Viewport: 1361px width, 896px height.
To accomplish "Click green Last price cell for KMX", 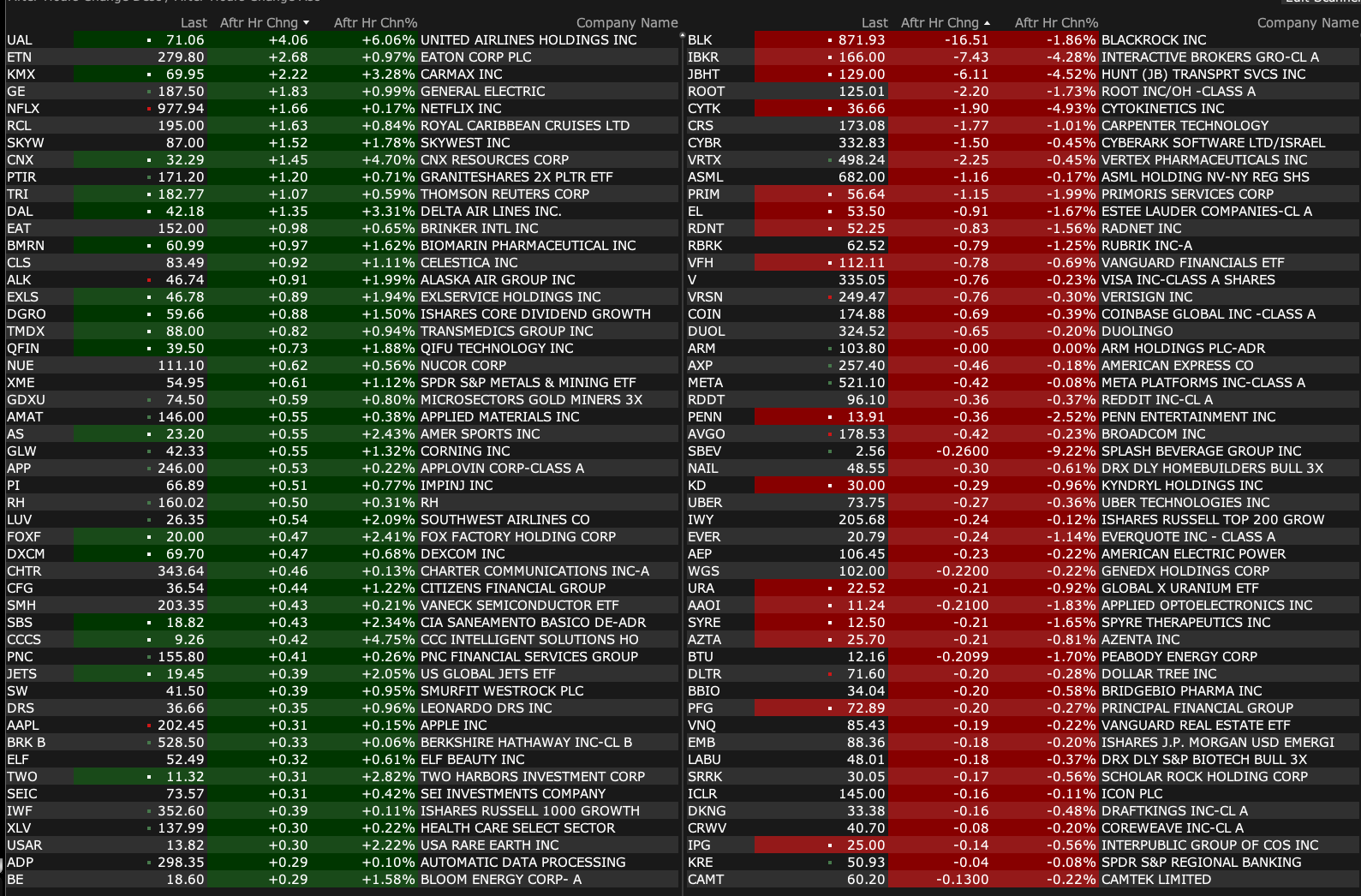I will coord(184,75).
